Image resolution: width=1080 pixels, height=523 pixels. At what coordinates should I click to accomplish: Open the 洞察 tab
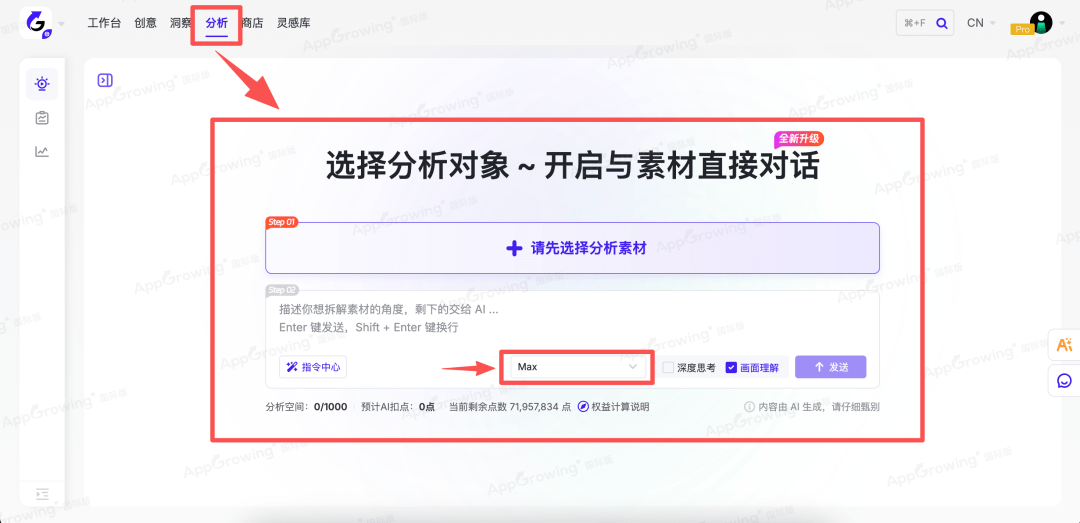pyautogui.click(x=180, y=23)
